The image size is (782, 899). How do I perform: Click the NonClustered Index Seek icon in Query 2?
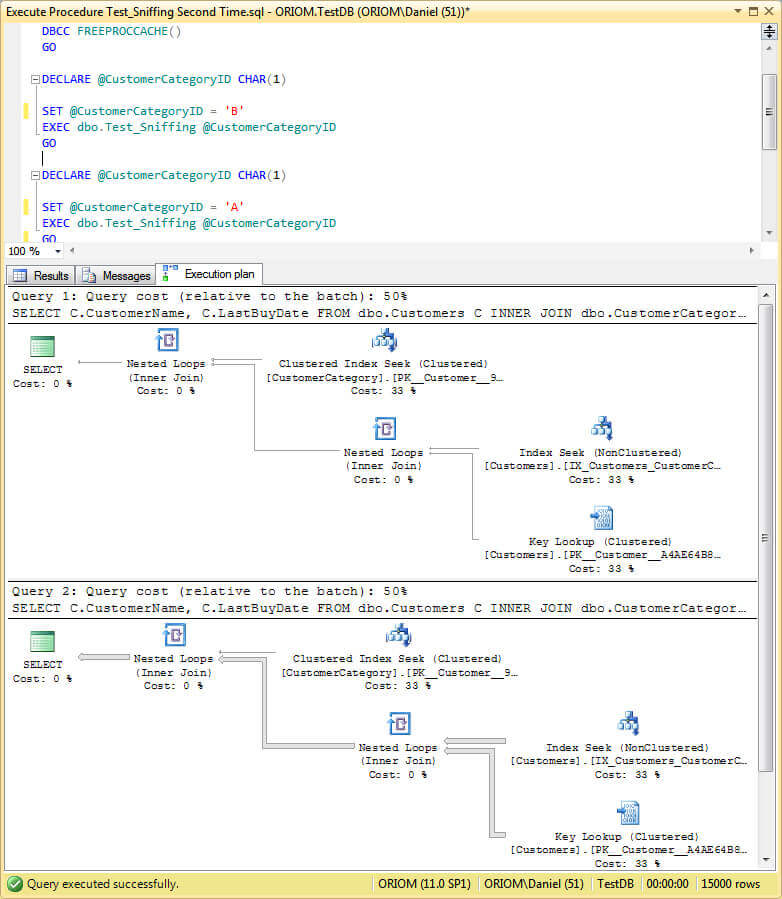tap(628, 724)
